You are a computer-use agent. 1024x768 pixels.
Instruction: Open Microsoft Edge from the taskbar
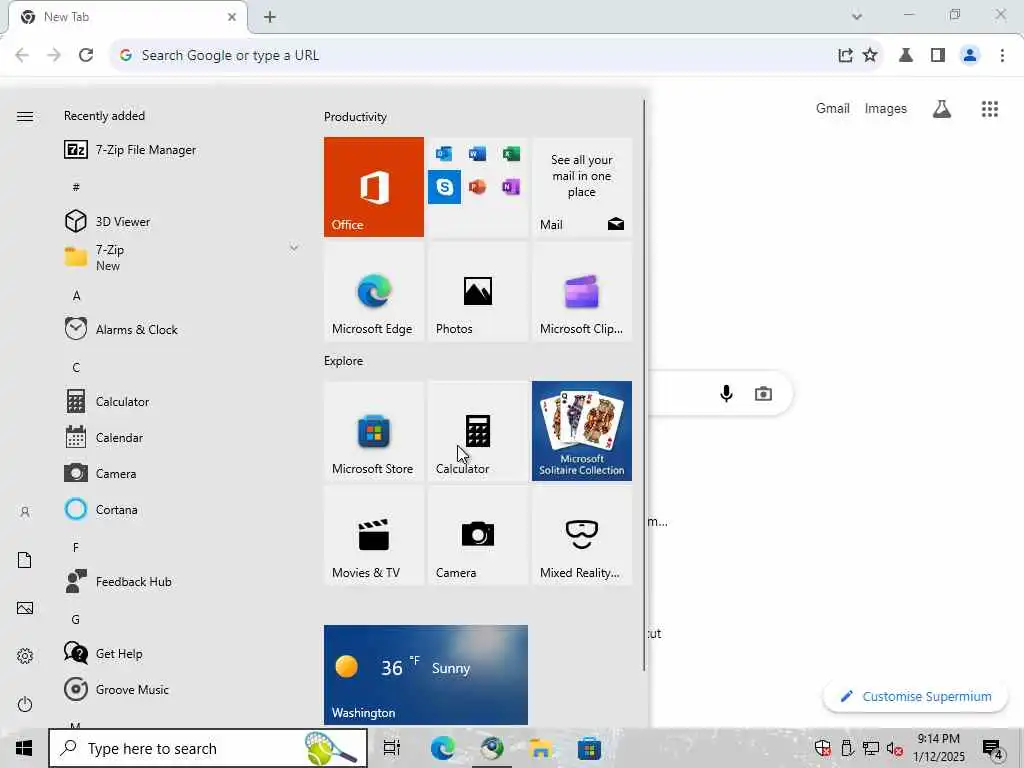pyautogui.click(x=442, y=748)
